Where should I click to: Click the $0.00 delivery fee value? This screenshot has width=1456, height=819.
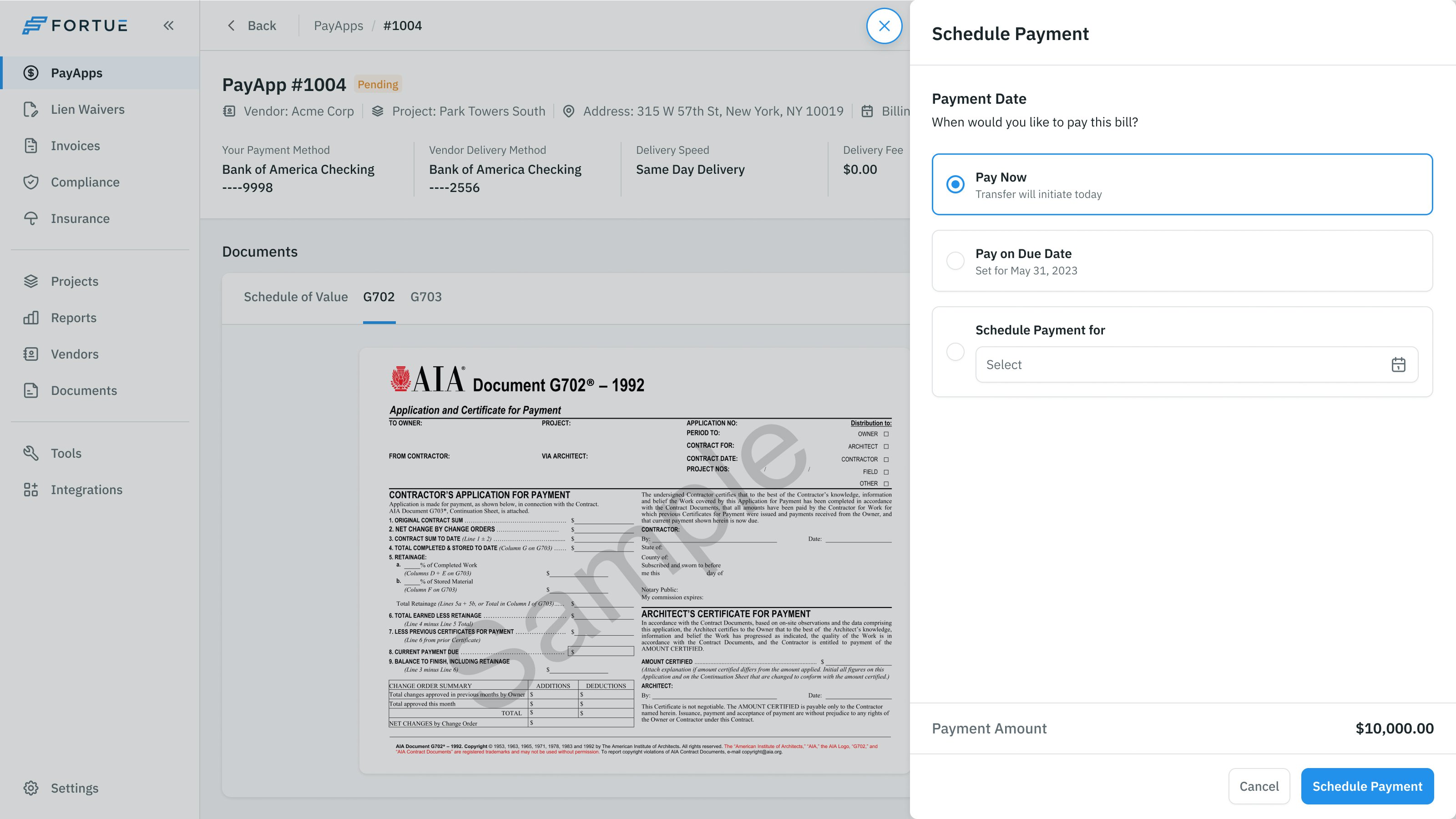coord(859,170)
